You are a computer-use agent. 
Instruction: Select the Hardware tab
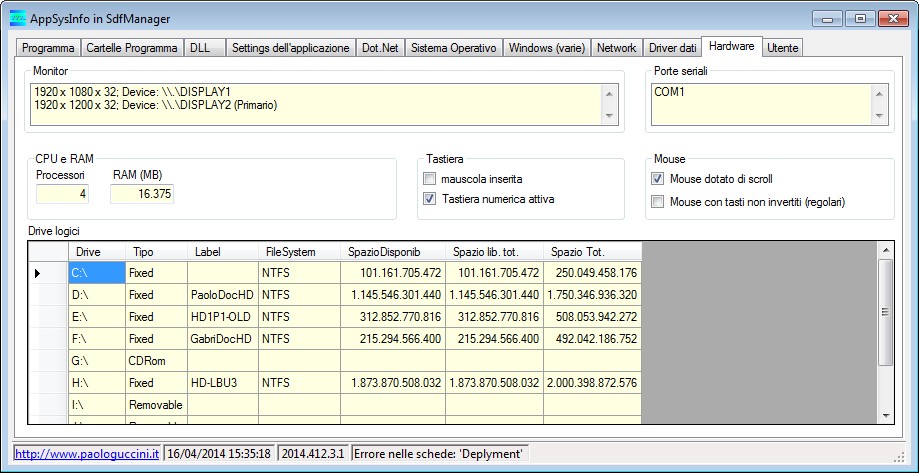click(732, 46)
